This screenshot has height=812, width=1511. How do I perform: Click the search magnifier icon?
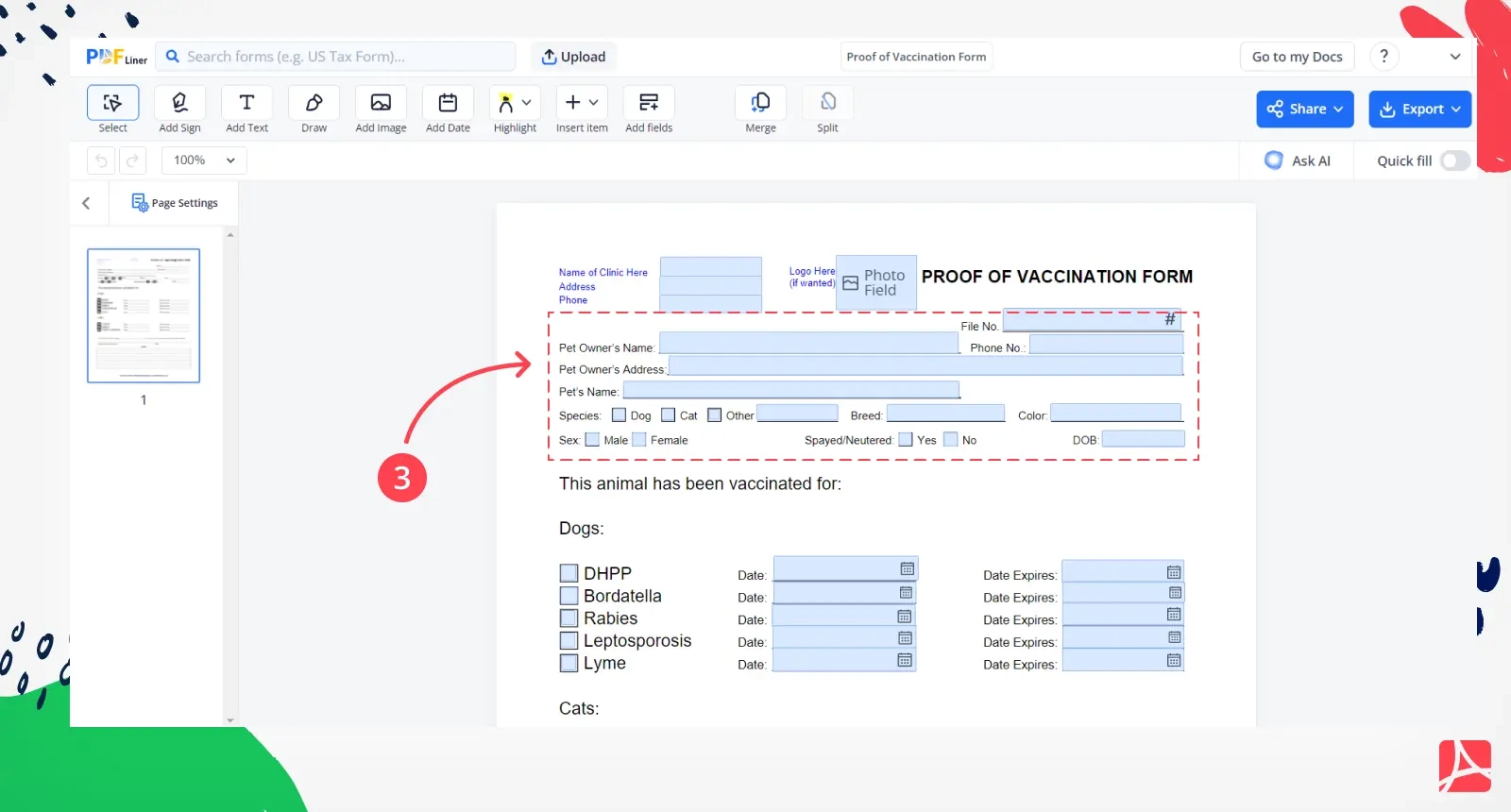pos(173,57)
